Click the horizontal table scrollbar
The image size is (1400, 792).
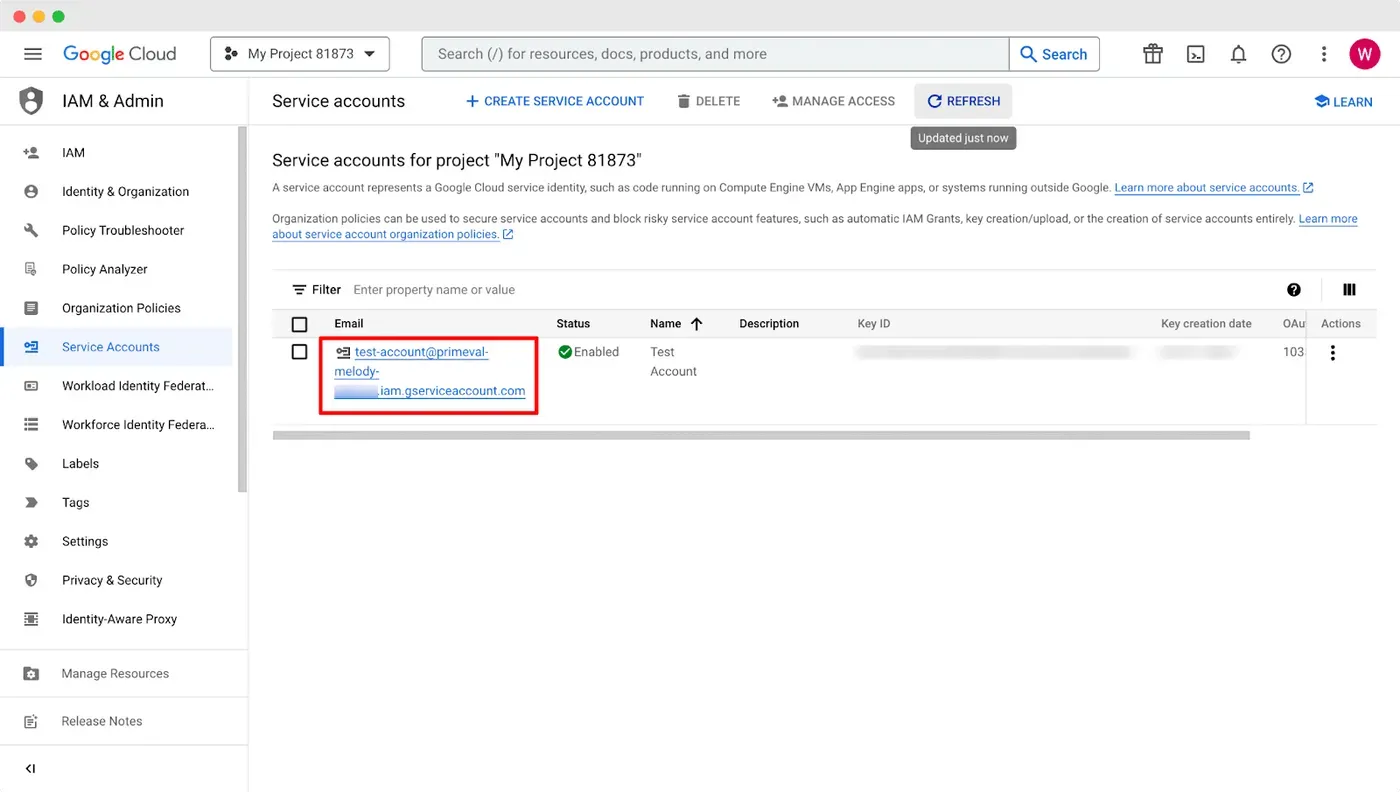coord(761,435)
